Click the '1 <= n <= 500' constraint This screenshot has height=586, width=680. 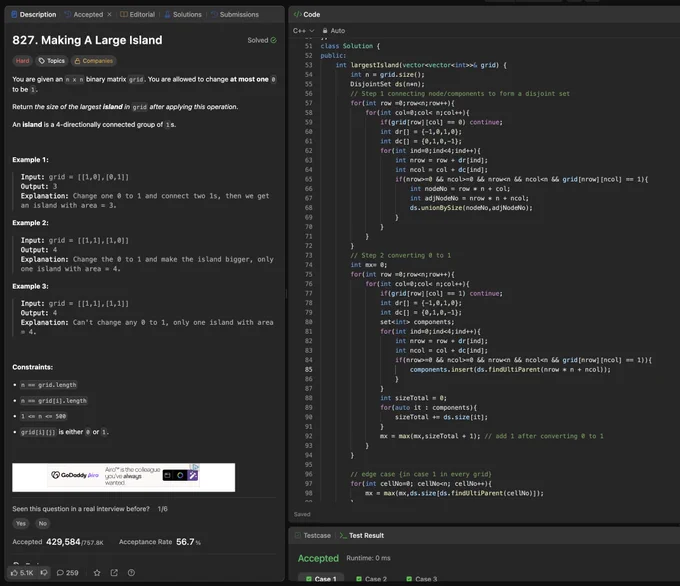click(x=43, y=416)
